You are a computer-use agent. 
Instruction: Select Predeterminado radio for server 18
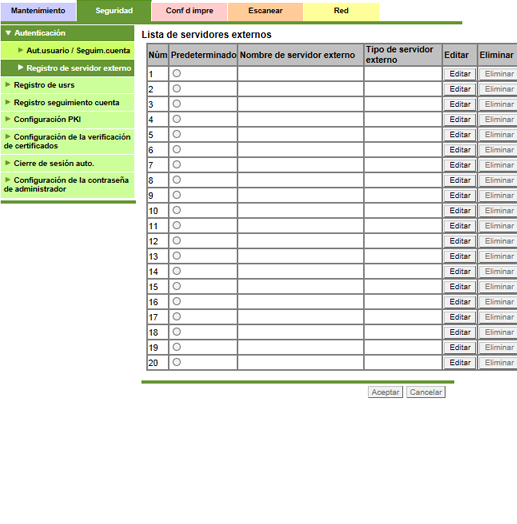coord(177,332)
